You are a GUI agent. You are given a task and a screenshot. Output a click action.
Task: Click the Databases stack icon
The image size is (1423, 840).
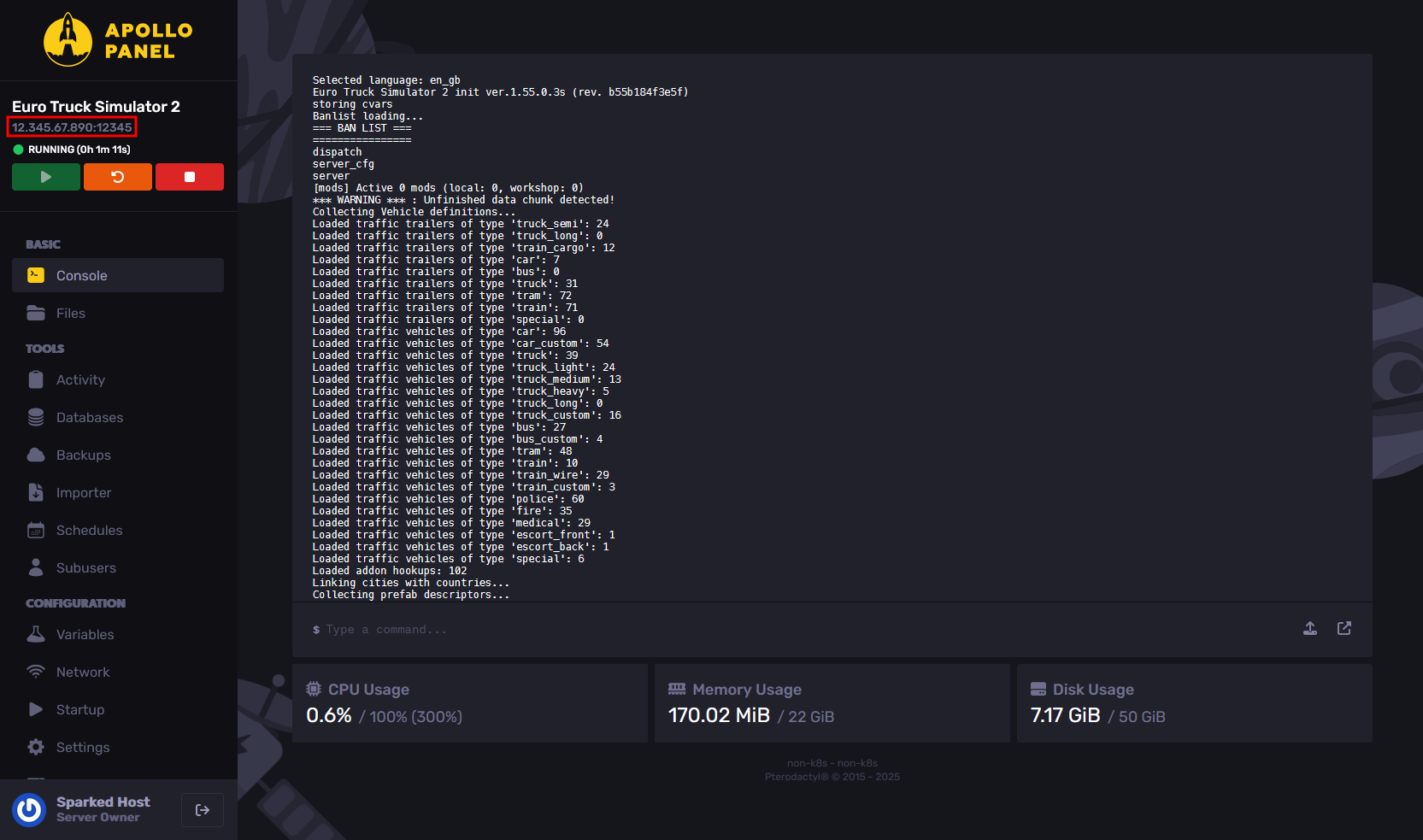[x=36, y=417]
